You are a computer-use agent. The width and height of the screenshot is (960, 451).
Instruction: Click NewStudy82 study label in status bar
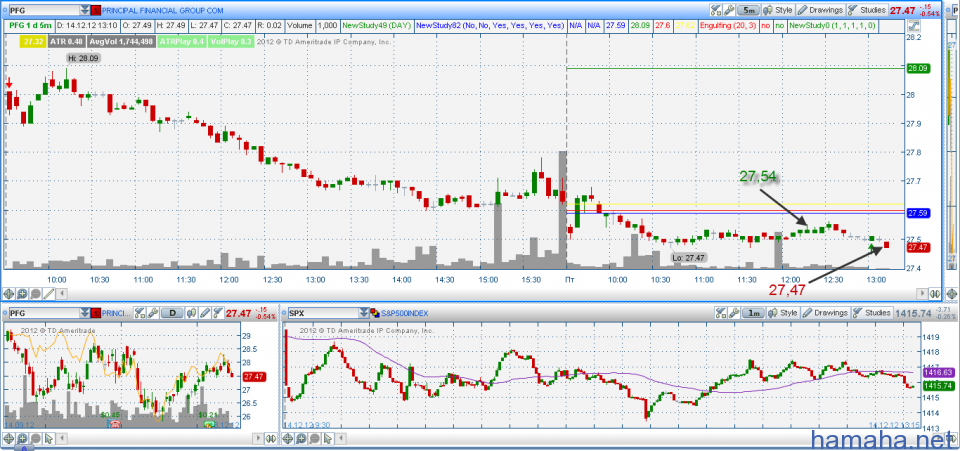tap(490, 26)
